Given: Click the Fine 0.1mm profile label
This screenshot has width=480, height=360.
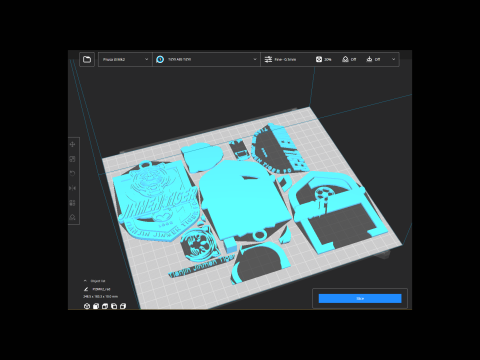Looking at the screenshot, I should click(285, 59).
